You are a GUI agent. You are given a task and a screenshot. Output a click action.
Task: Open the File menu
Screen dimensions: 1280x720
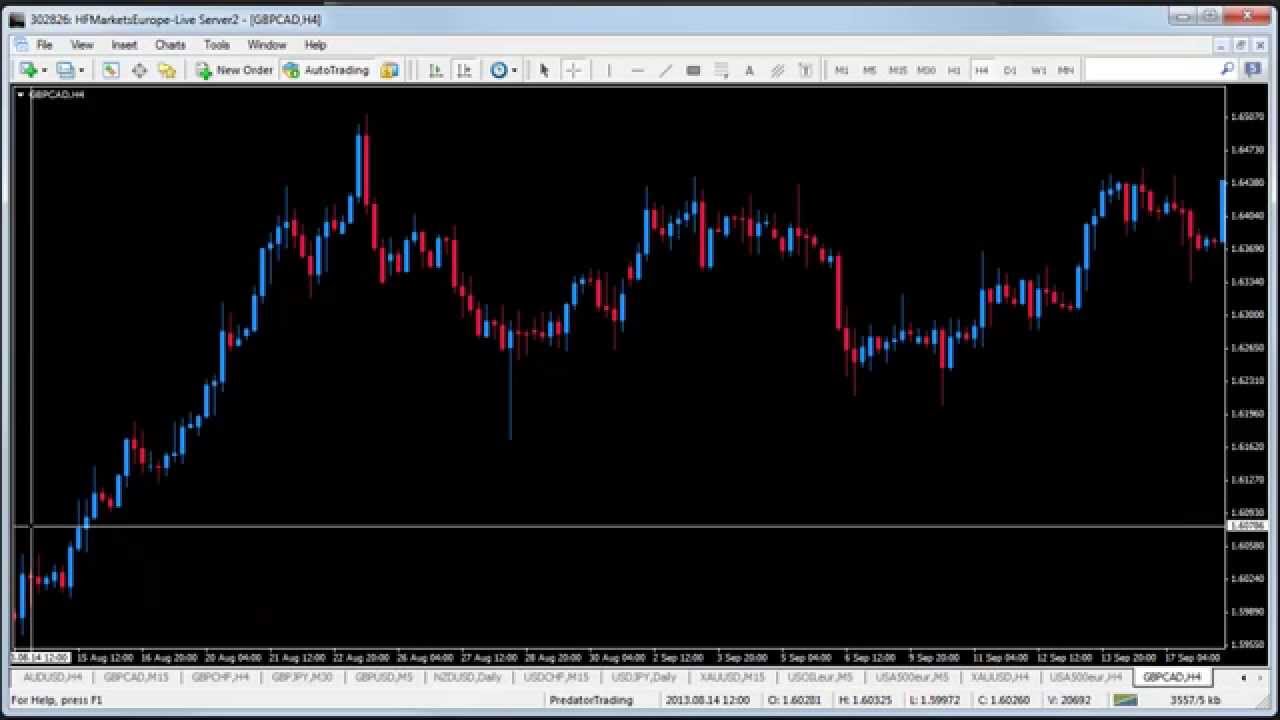pyautogui.click(x=44, y=45)
